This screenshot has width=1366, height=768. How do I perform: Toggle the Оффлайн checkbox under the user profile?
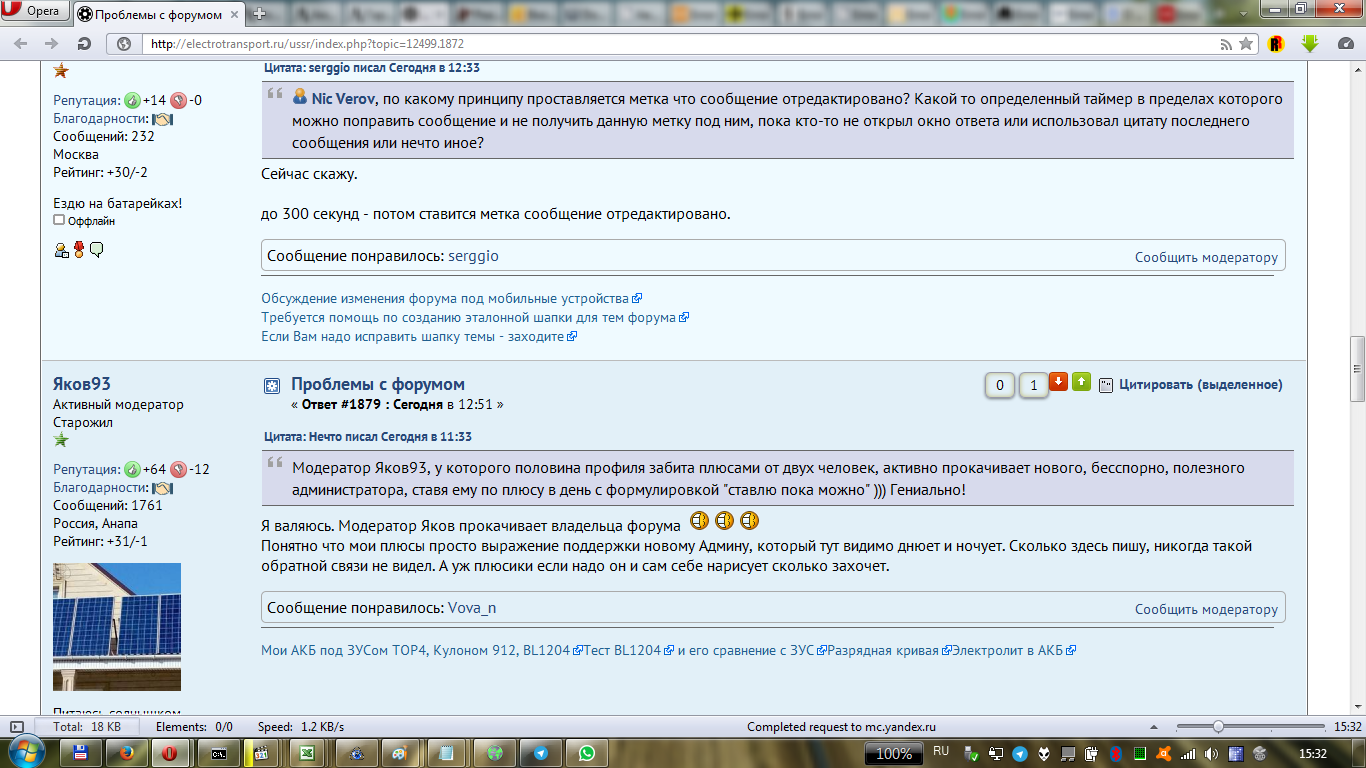(59, 220)
